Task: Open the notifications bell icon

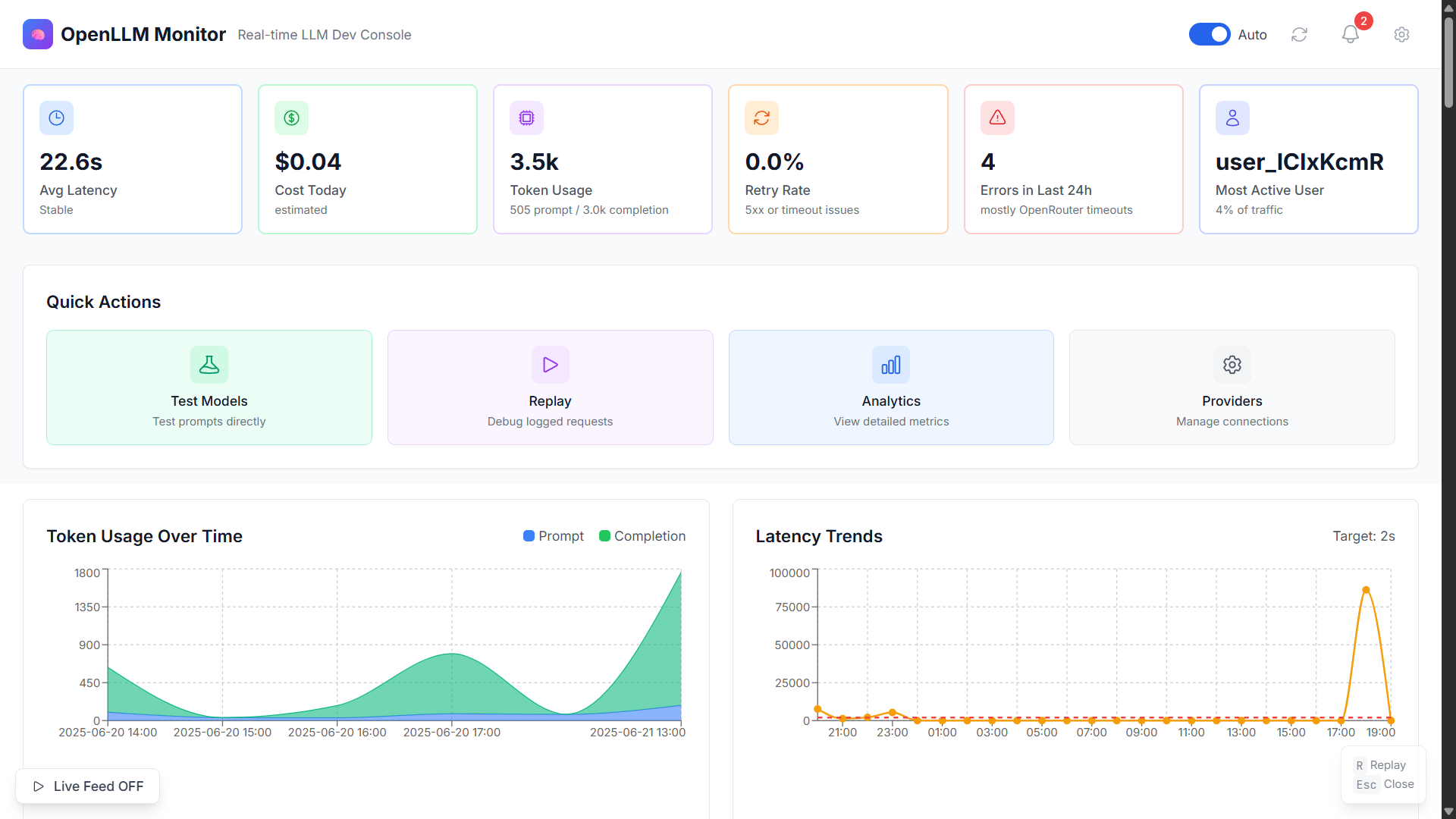Action: tap(1350, 35)
